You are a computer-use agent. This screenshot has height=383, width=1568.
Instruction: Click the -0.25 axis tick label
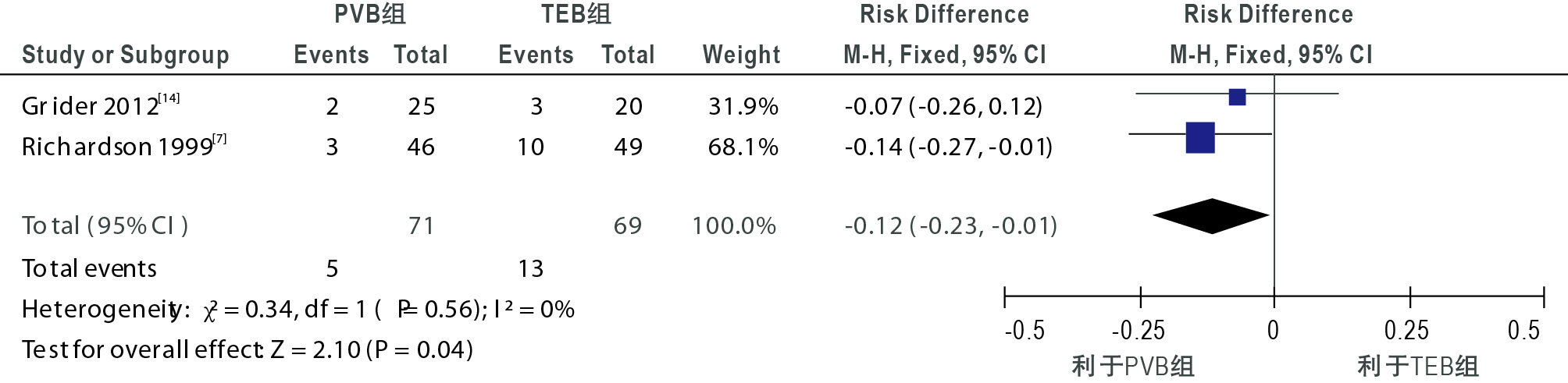[x=1138, y=331]
